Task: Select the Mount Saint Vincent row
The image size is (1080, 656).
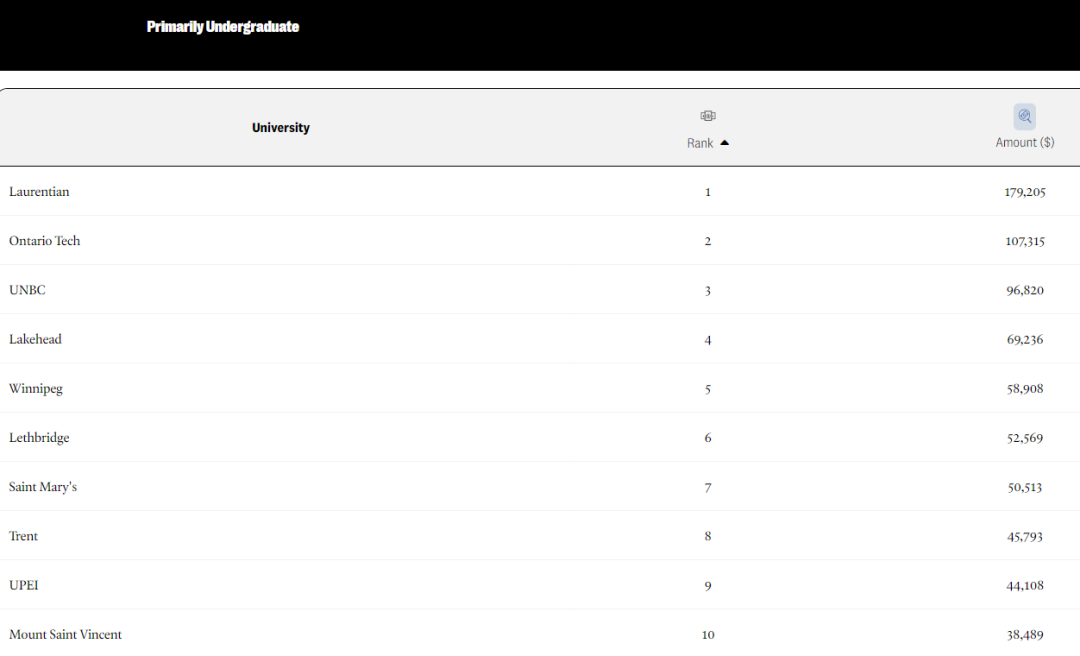Action: [x=540, y=633]
